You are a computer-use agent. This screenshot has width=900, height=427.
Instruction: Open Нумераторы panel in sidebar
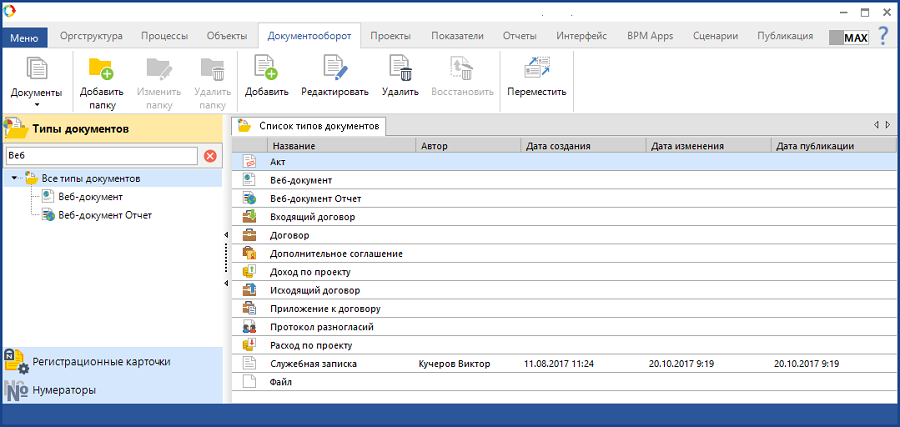coord(64,390)
